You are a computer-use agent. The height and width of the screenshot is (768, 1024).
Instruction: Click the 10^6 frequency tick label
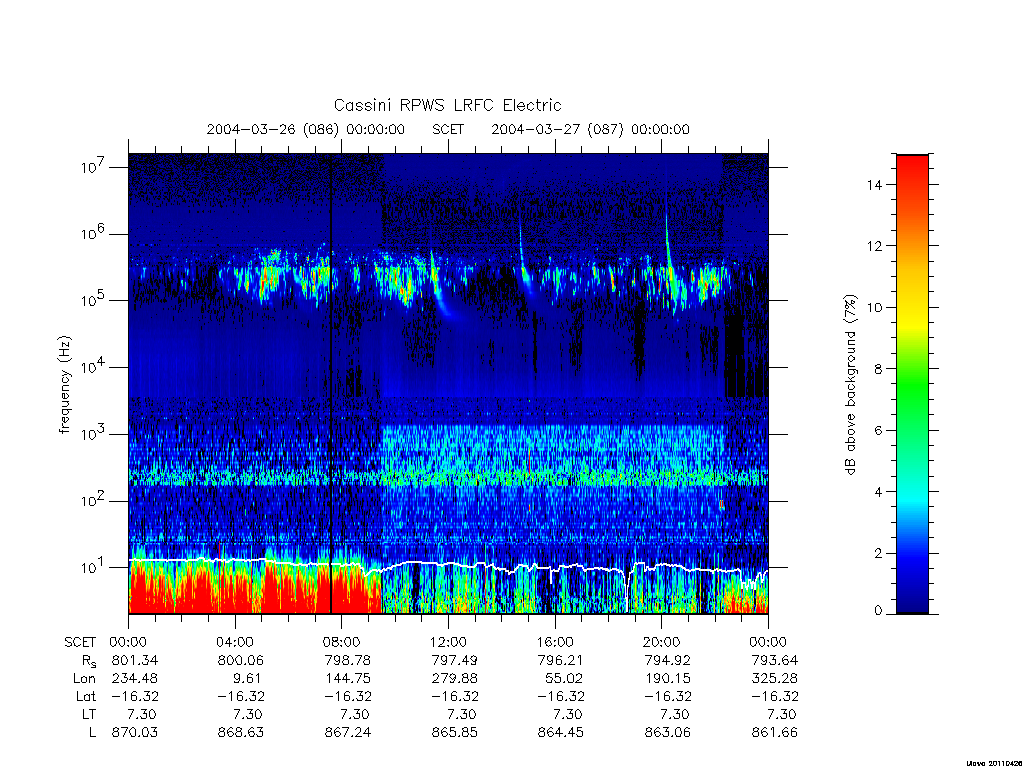(93, 233)
